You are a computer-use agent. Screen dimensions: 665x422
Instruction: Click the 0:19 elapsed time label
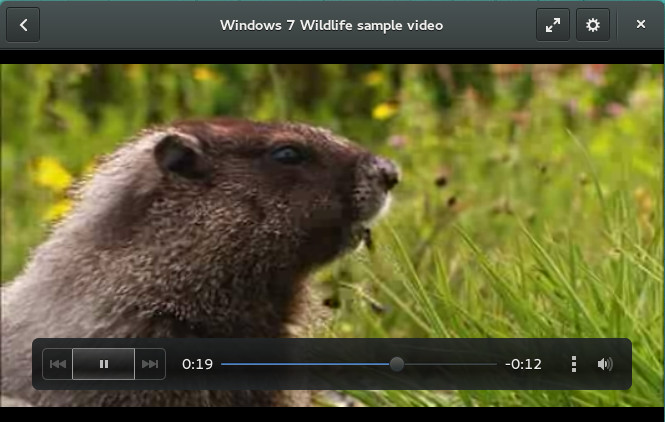tap(197, 364)
